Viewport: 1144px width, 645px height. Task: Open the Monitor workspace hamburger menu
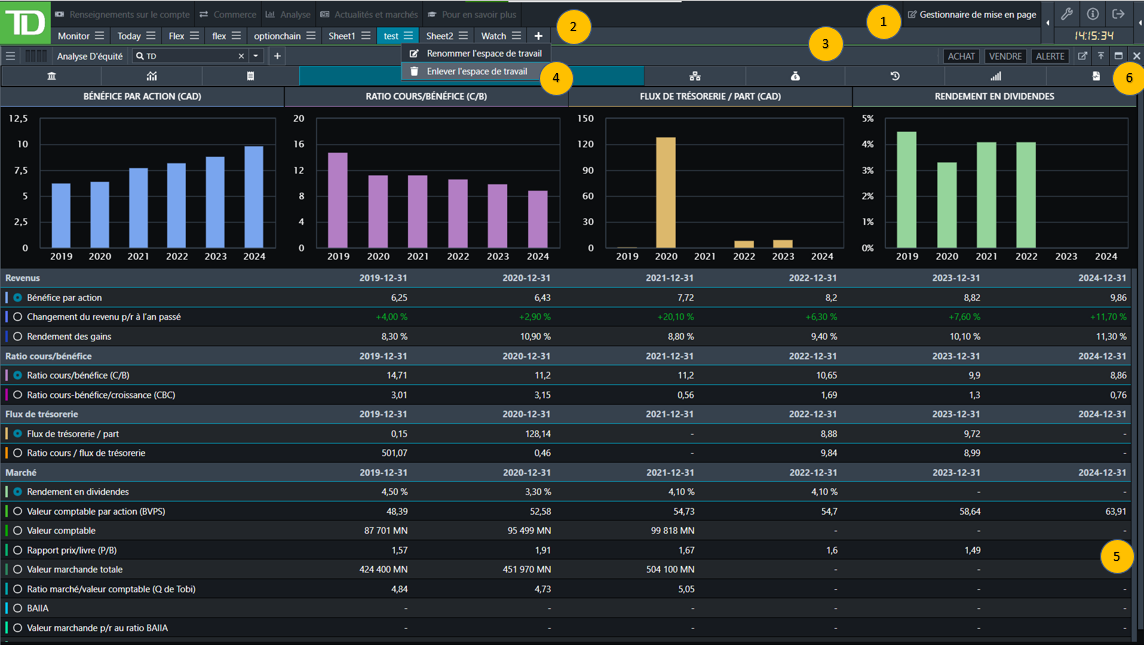pos(99,36)
